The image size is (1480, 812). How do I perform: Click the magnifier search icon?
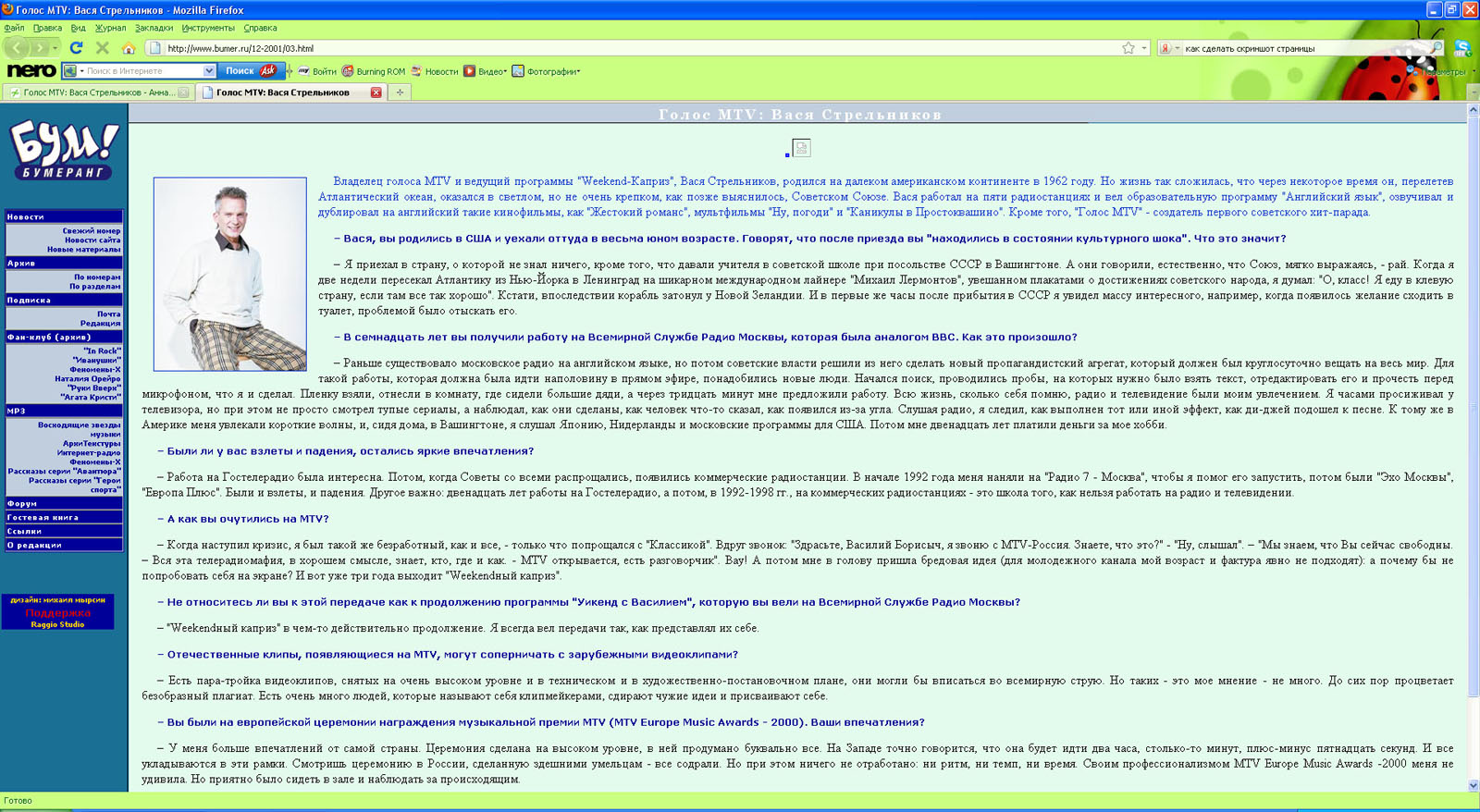coord(1437,48)
